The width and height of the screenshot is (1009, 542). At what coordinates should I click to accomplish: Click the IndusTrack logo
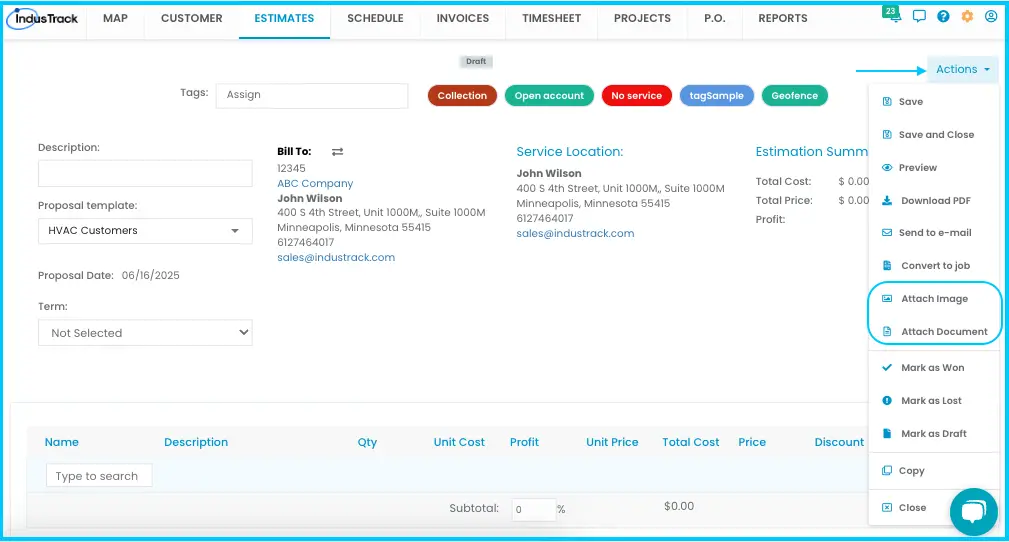coord(43,19)
